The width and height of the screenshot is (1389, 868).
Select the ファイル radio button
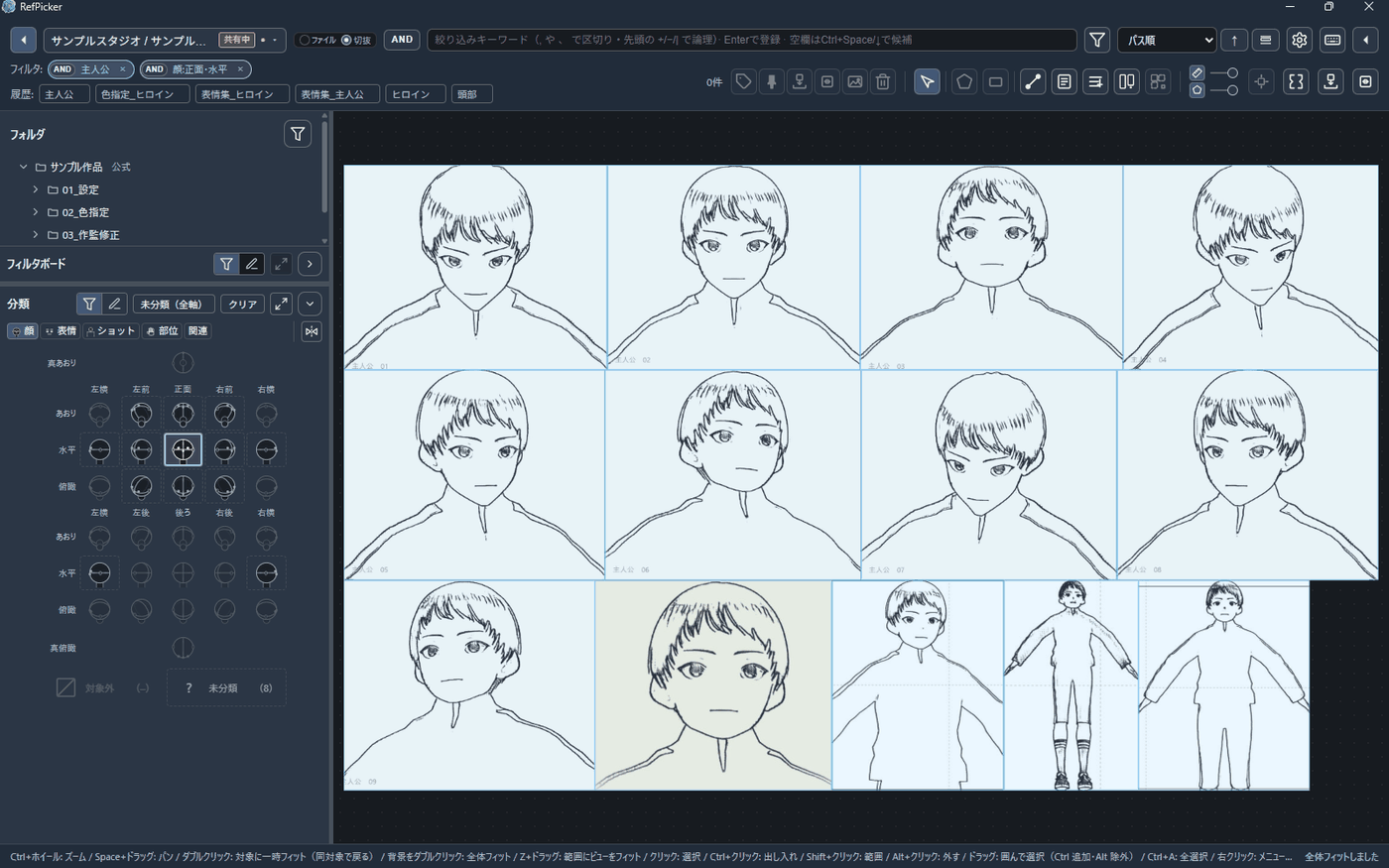click(305, 40)
